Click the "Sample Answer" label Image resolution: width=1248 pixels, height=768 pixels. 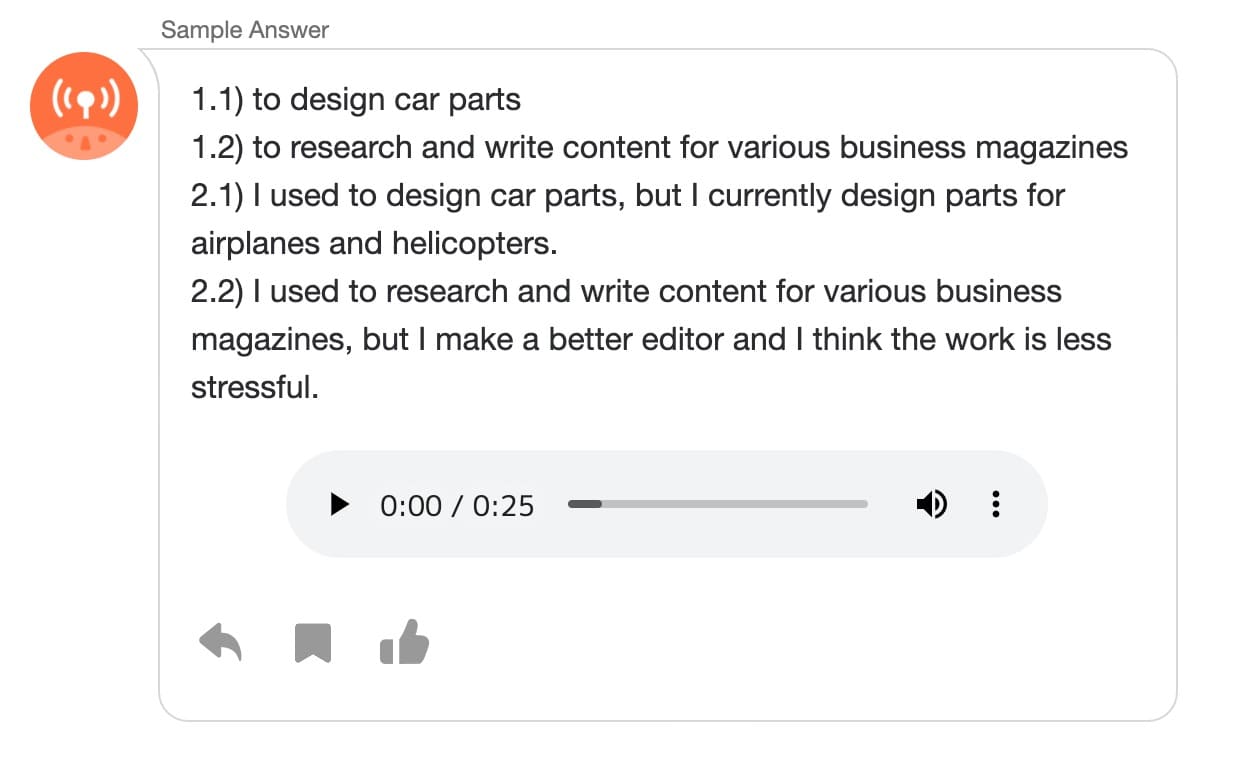click(x=245, y=30)
